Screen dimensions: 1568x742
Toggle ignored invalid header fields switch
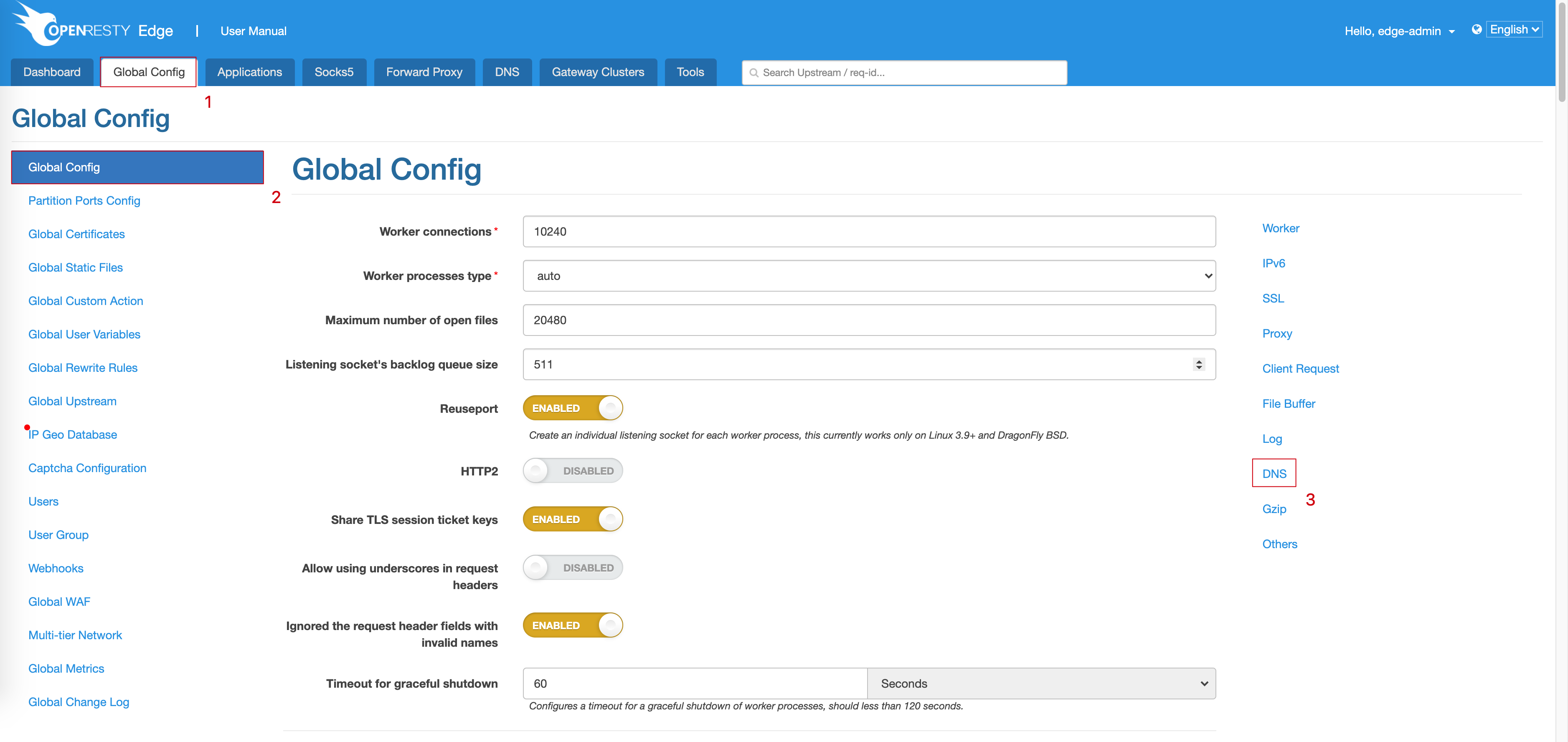572,625
